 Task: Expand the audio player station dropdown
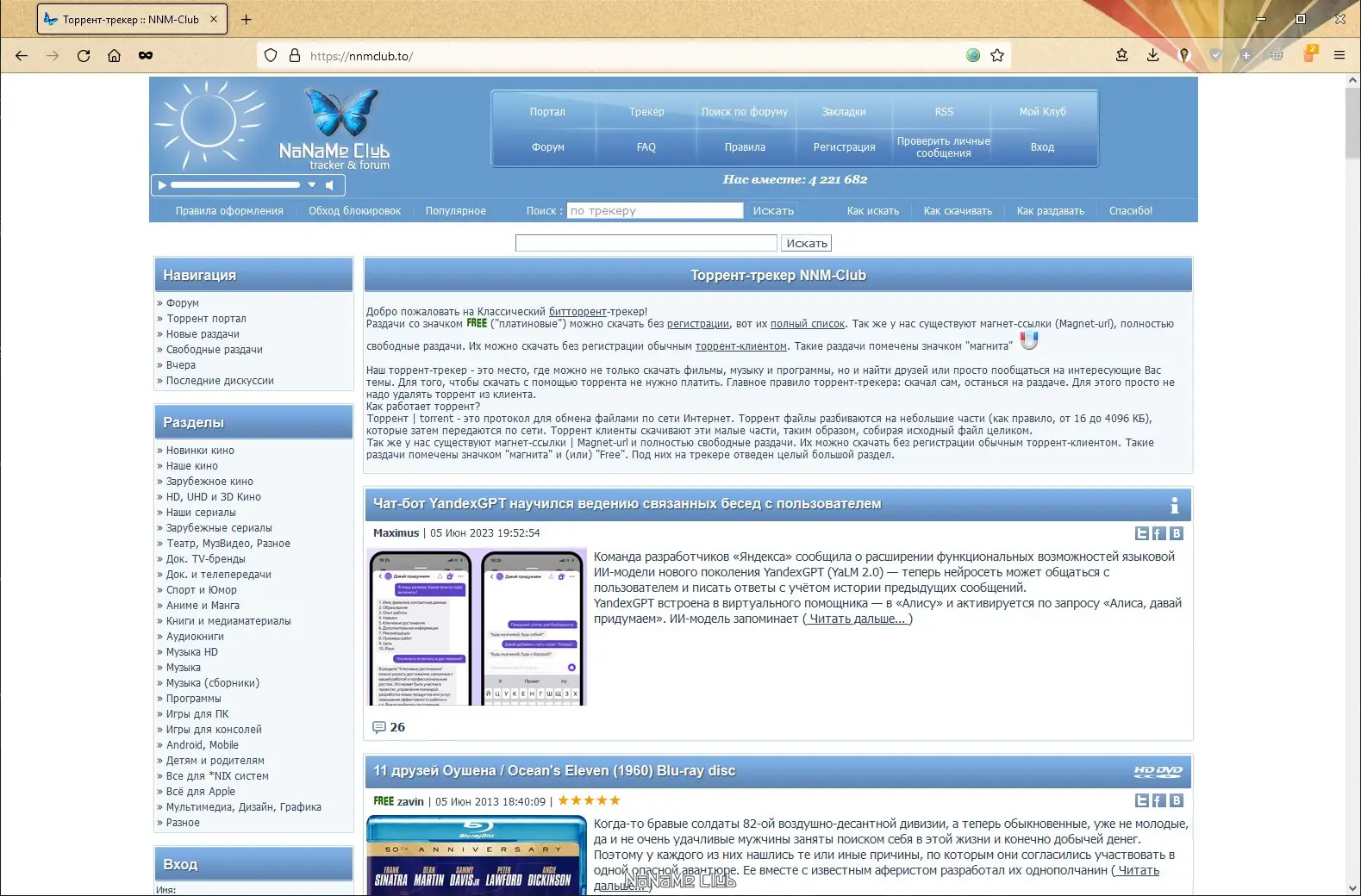click(312, 184)
